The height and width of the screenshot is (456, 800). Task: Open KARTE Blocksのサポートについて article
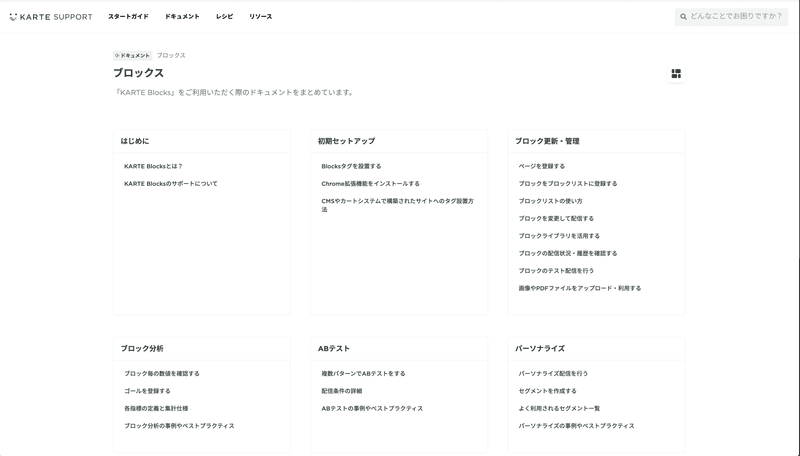(x=171, y=184)
